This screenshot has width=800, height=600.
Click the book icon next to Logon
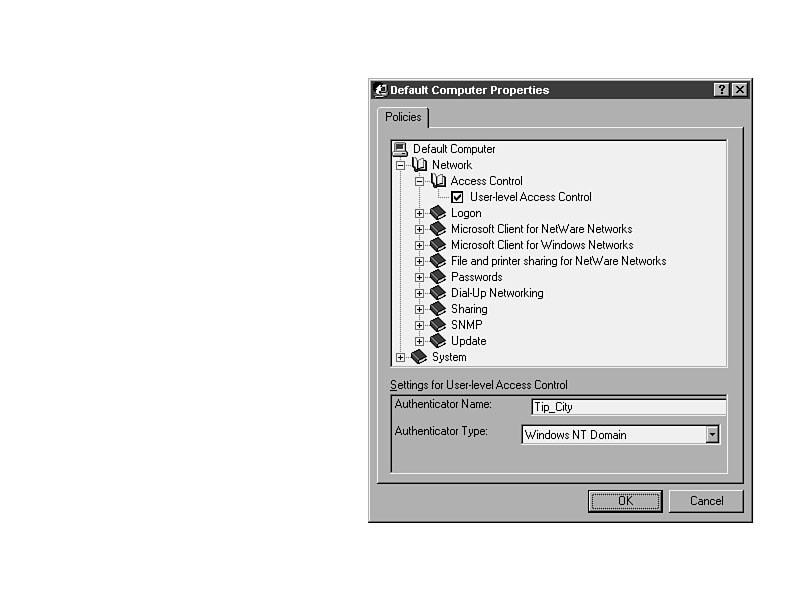pos(438,213)
